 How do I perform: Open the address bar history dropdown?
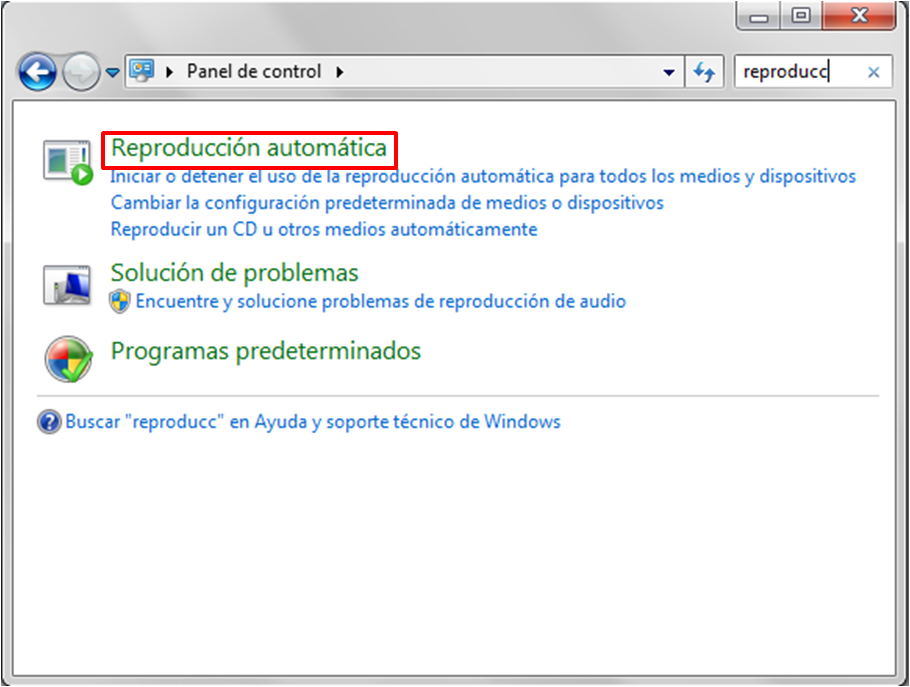[x=669, y=73]
